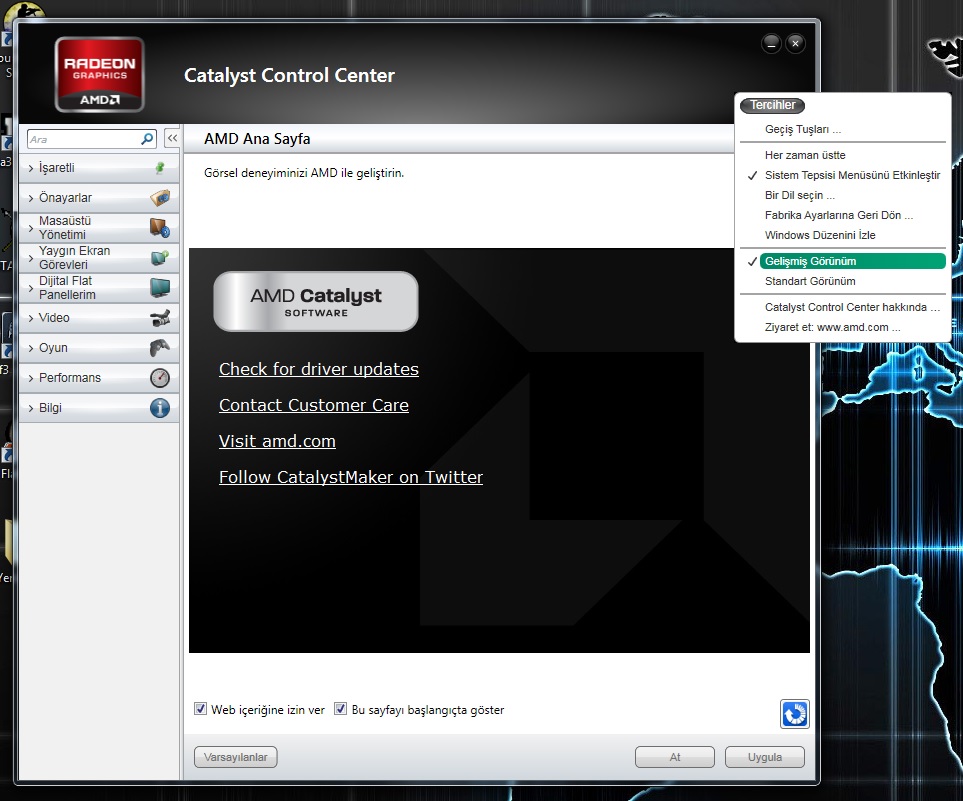Open Check for driver updates link
The width and height of the screenshot is (963, 801).
pyautogui.click(x=319, y=369)
